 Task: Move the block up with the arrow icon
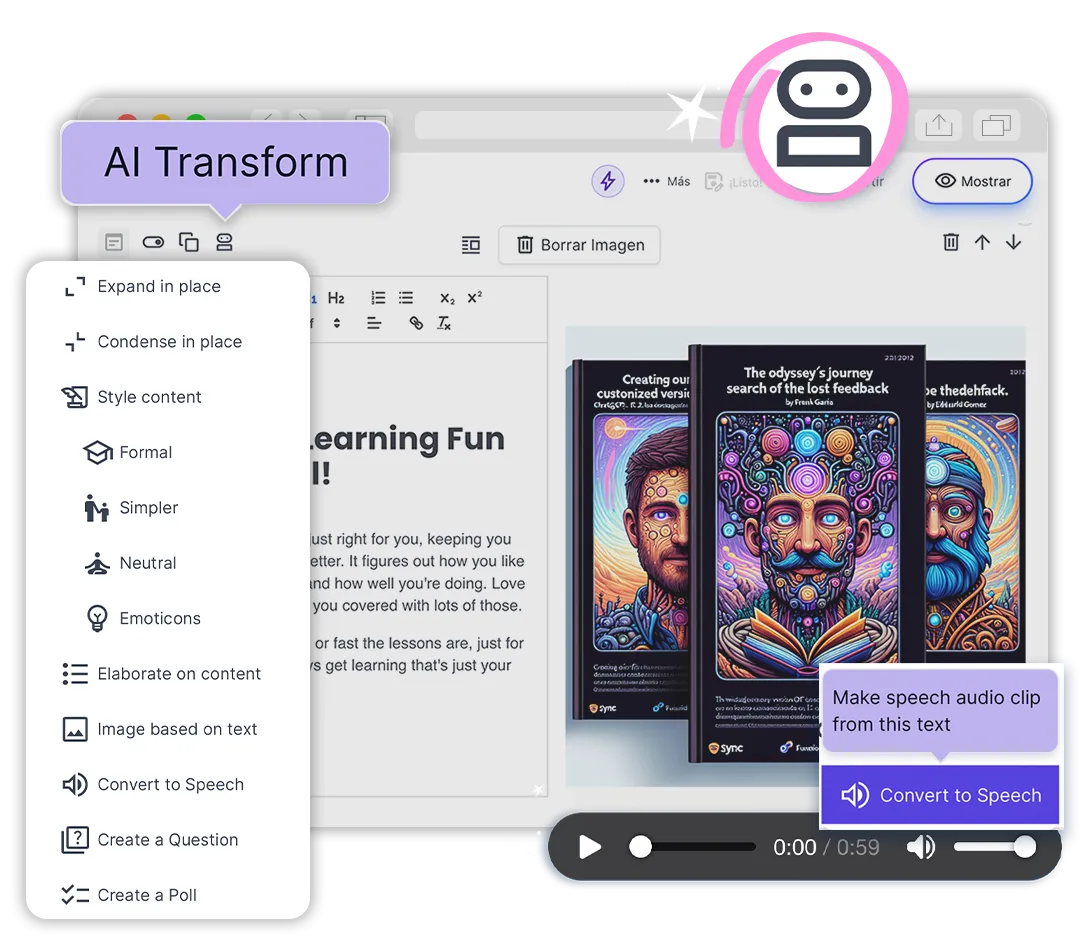click(983, 242)
